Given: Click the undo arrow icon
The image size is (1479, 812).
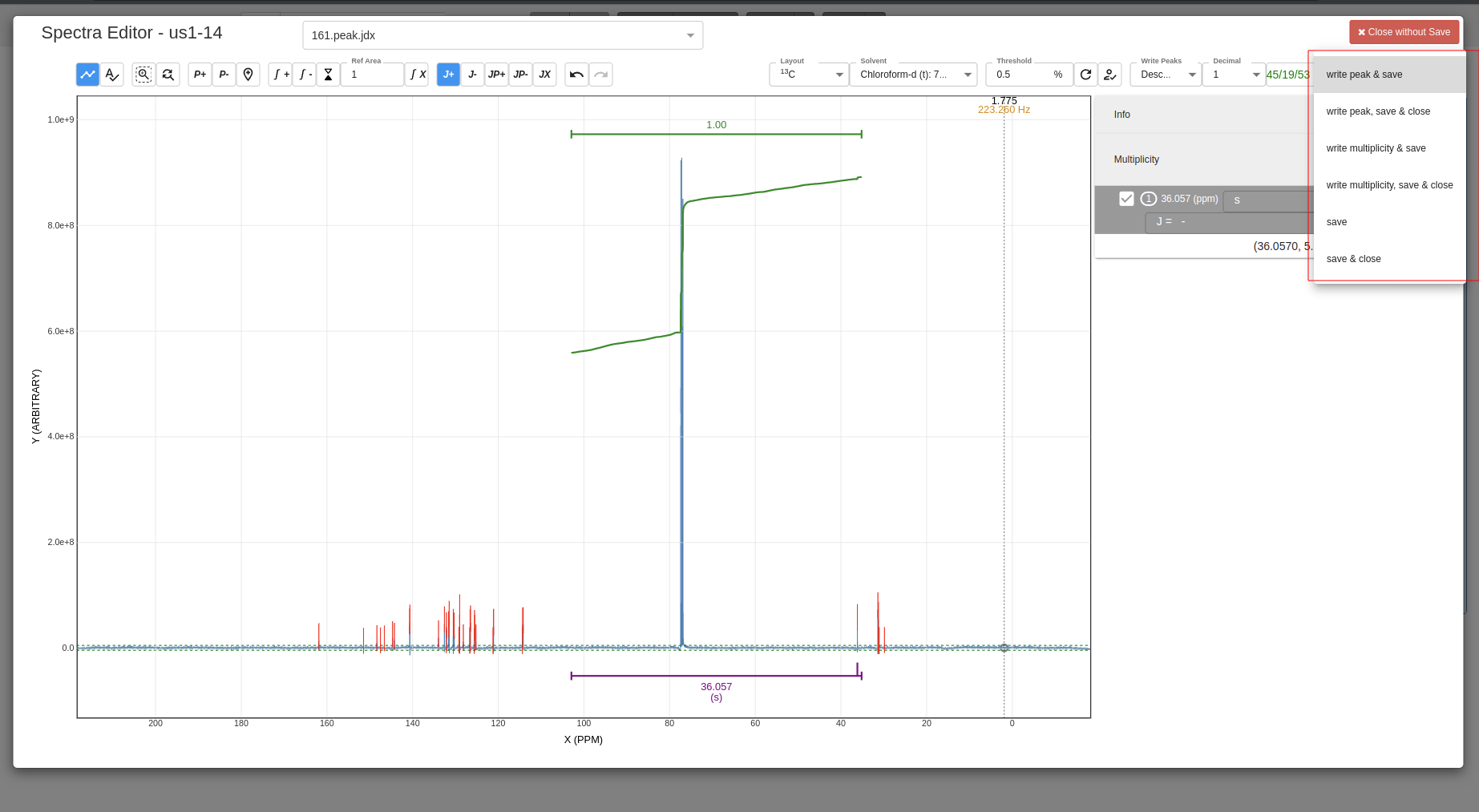Looking at the screenshot, I should (x=576, y=74).
